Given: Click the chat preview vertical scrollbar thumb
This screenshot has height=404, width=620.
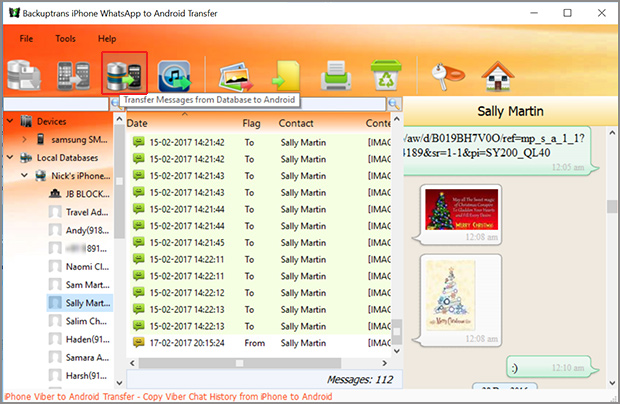Looking at the screenshot, I should [612, 206].
